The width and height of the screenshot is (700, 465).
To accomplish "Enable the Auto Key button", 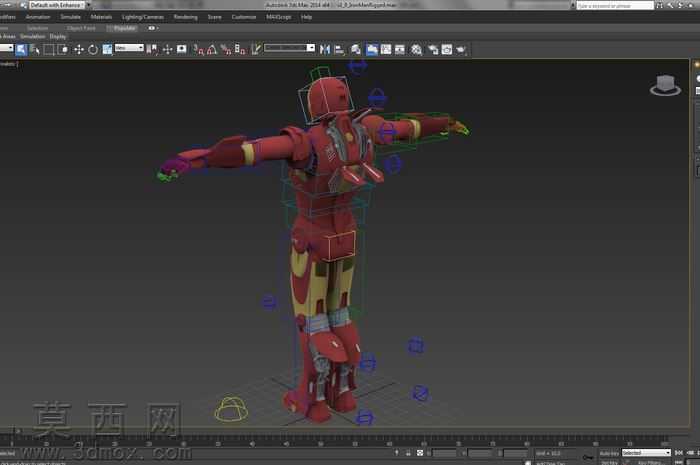I will pos(609,453).
